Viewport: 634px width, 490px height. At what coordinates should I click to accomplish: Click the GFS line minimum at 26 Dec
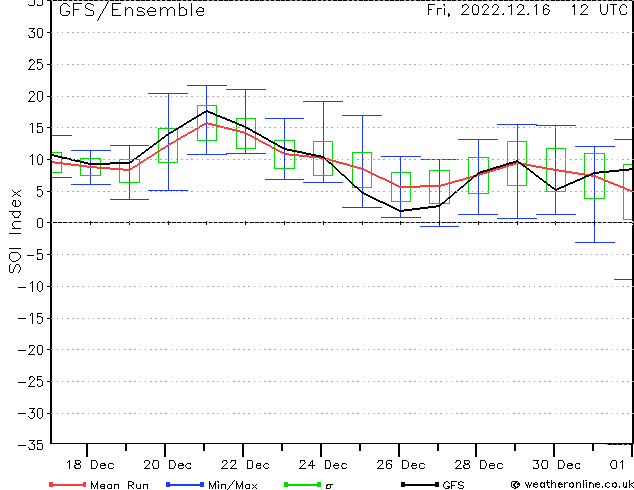pyautogui.click(x=401, y=211)
